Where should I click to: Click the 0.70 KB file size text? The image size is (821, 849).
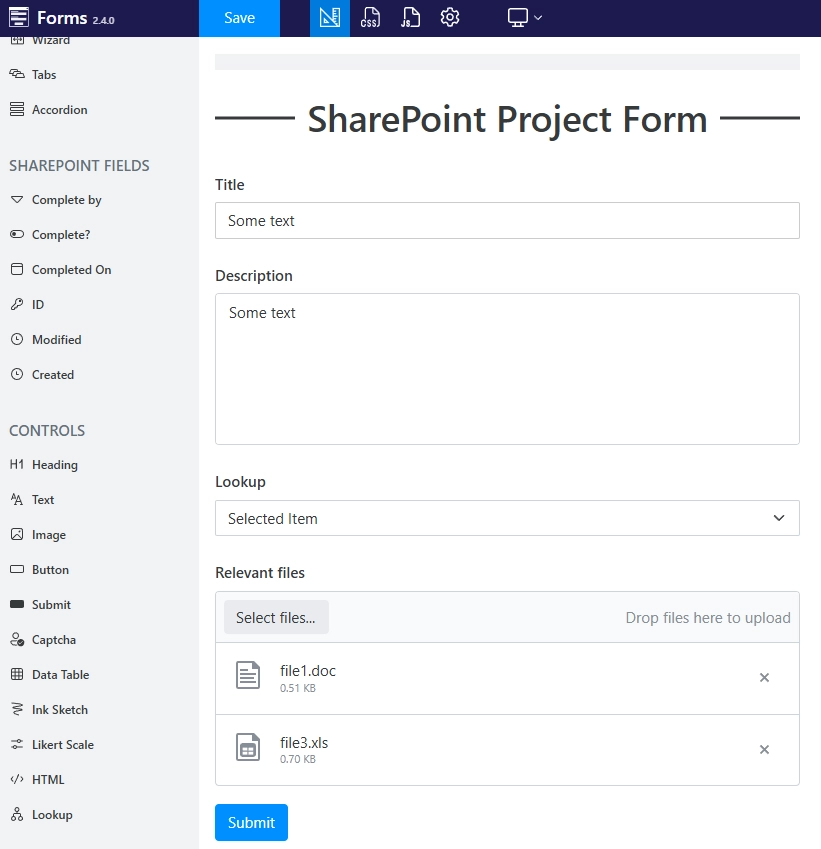298,759
